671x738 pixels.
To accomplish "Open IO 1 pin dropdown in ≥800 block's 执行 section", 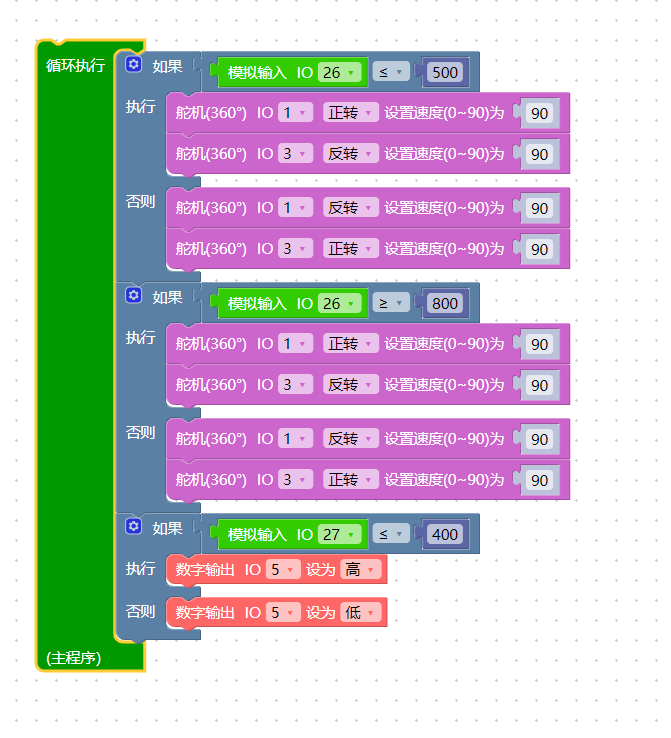I will [x=296, y=344].
